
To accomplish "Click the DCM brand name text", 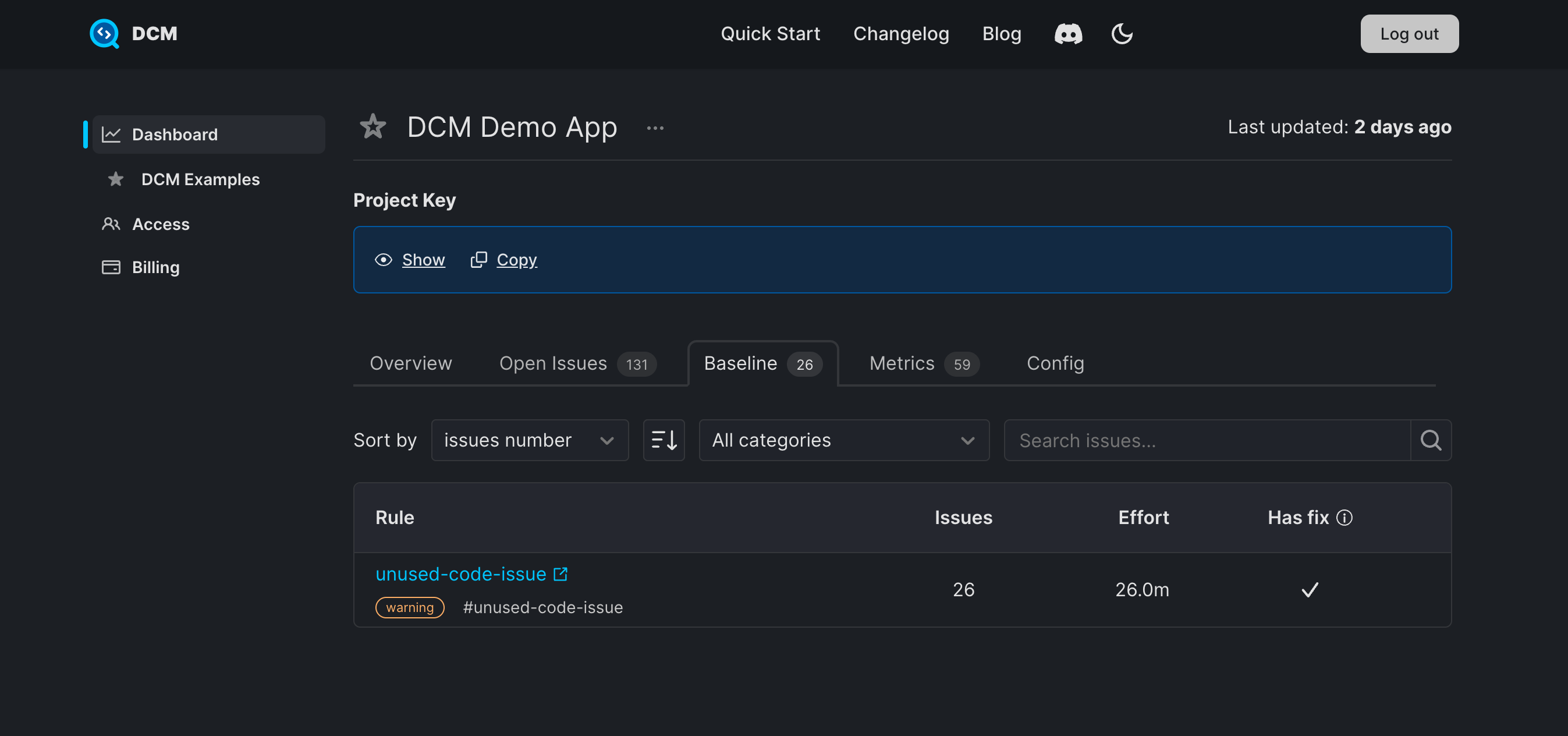I will (x=155, y=34).
